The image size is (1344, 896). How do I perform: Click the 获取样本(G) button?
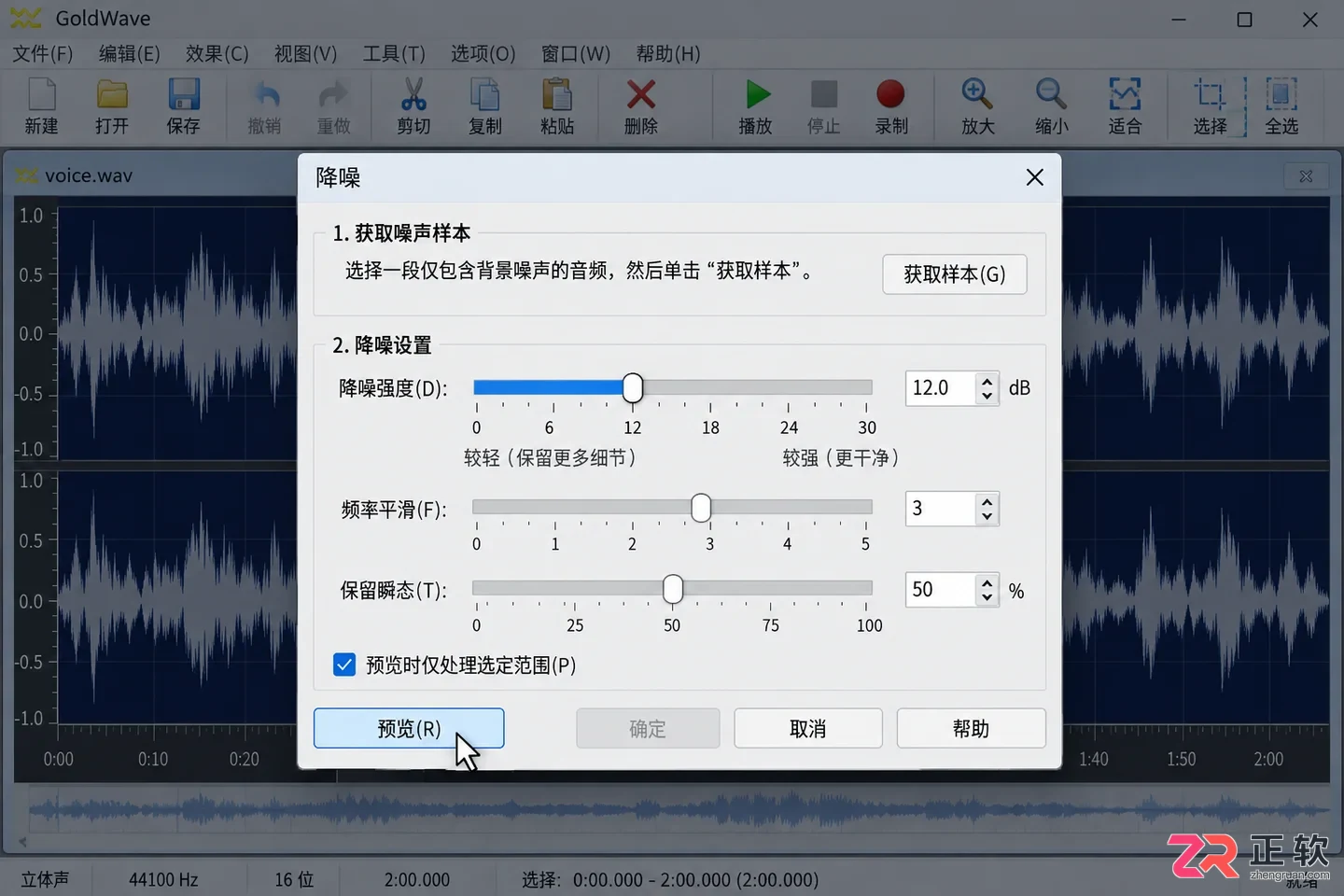pyautogui.click(x=955, y=274)
